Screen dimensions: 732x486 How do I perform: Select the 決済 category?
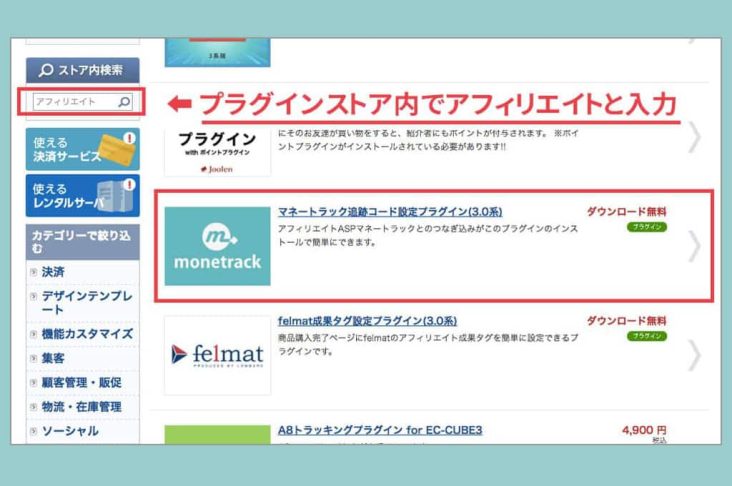53,272
